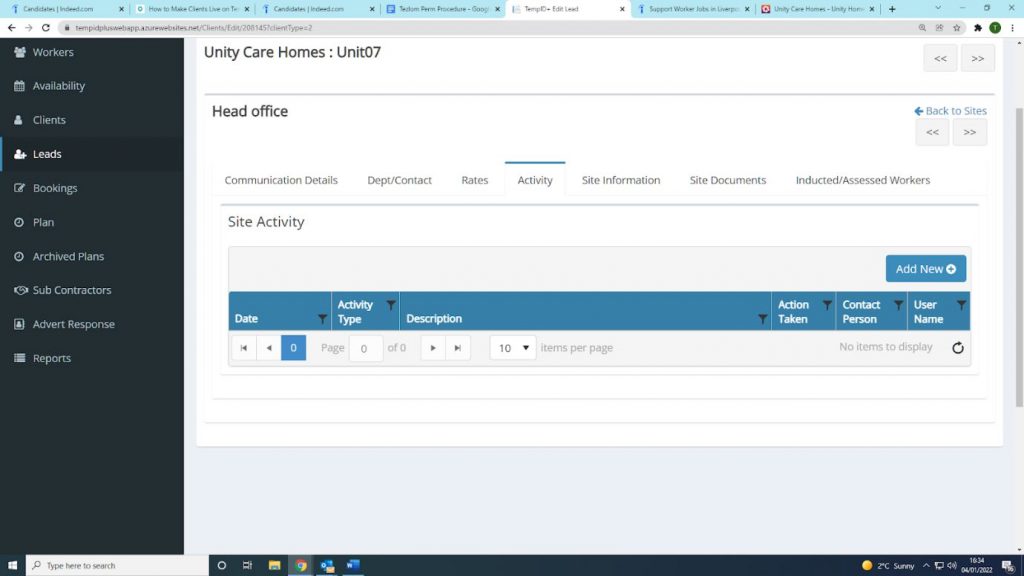Open Bookings in the sidebar
This screenshot has height=576, width=1024.
54,188
